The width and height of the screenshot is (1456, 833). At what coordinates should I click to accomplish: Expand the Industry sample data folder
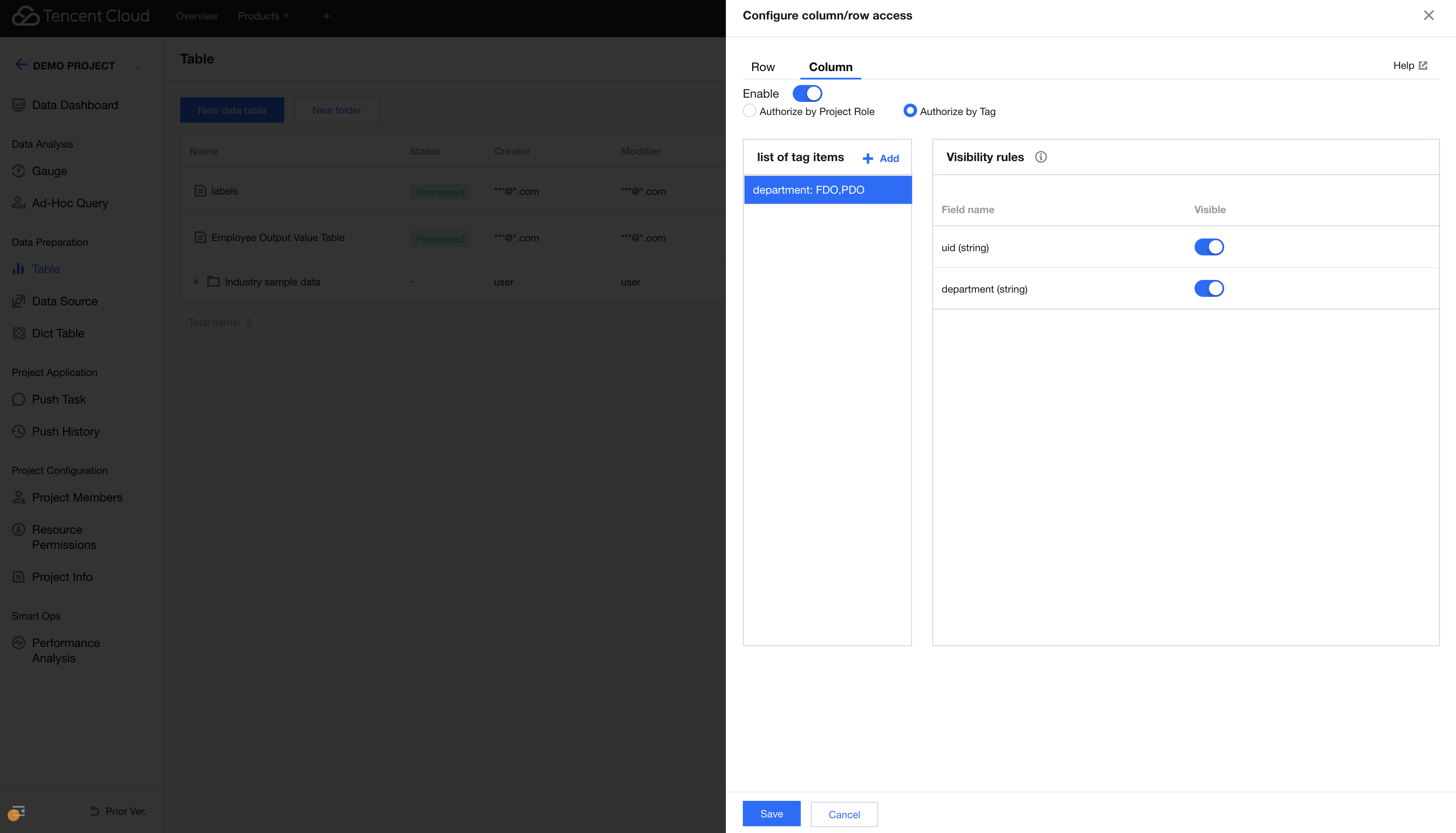point(196,282)
